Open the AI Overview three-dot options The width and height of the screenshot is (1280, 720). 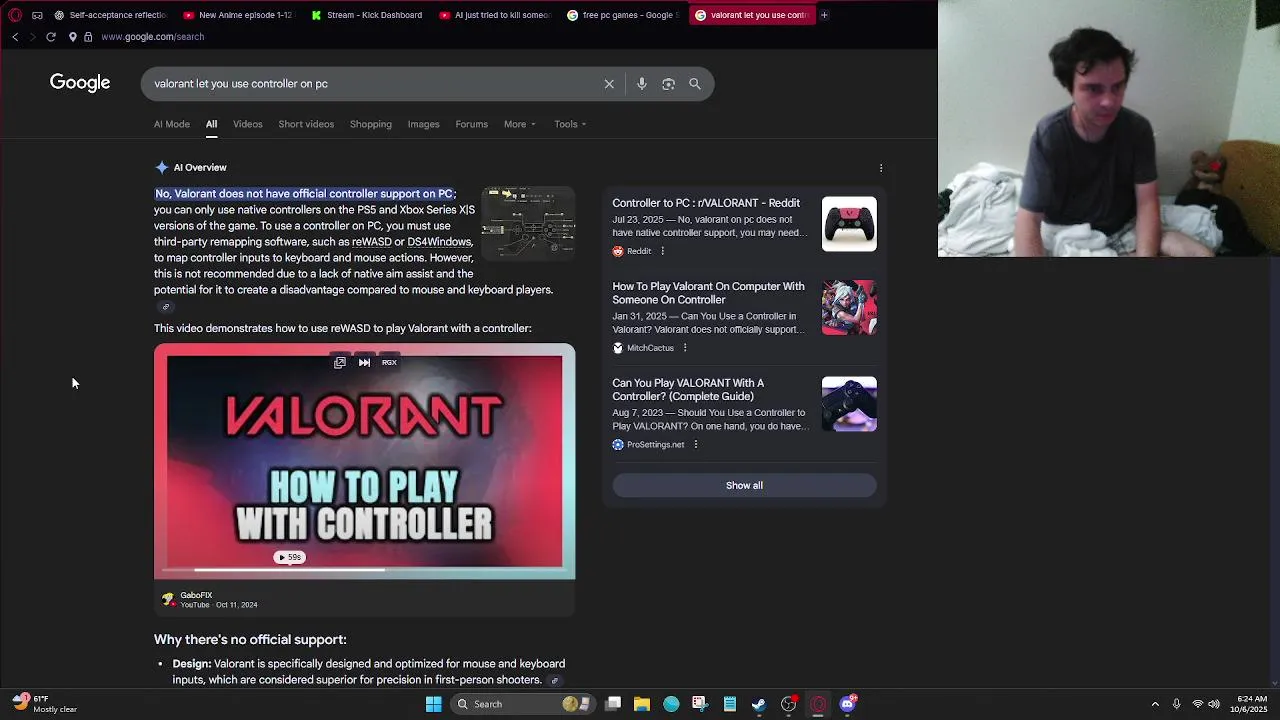coord(881,168)
